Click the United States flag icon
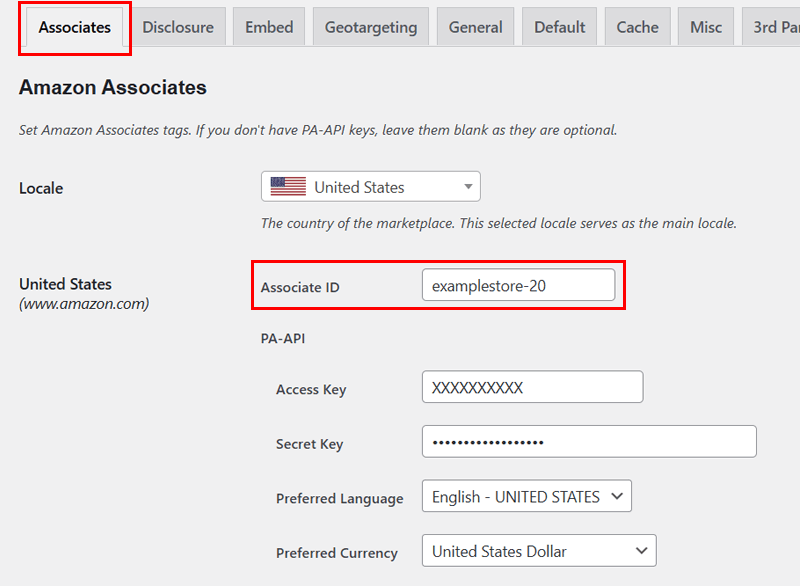 click(x=288, y=187)
